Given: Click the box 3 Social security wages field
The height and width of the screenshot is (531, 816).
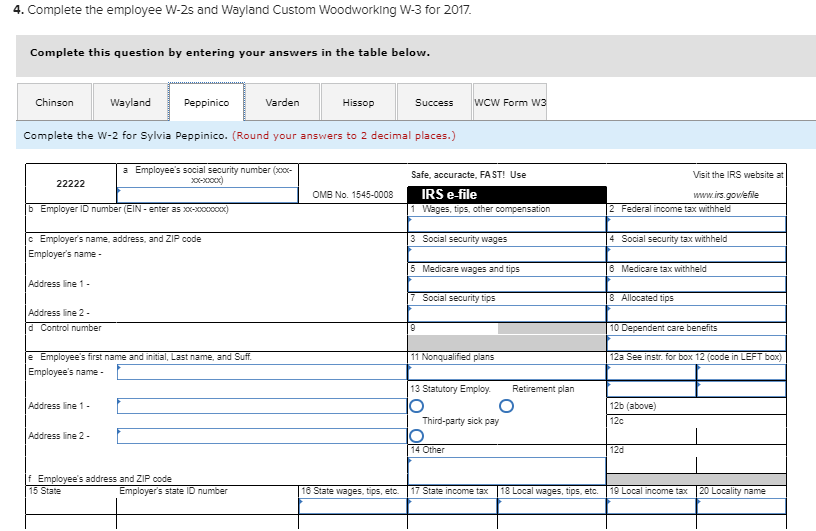Looking at the screenshot, I should (x=507, y=254).
